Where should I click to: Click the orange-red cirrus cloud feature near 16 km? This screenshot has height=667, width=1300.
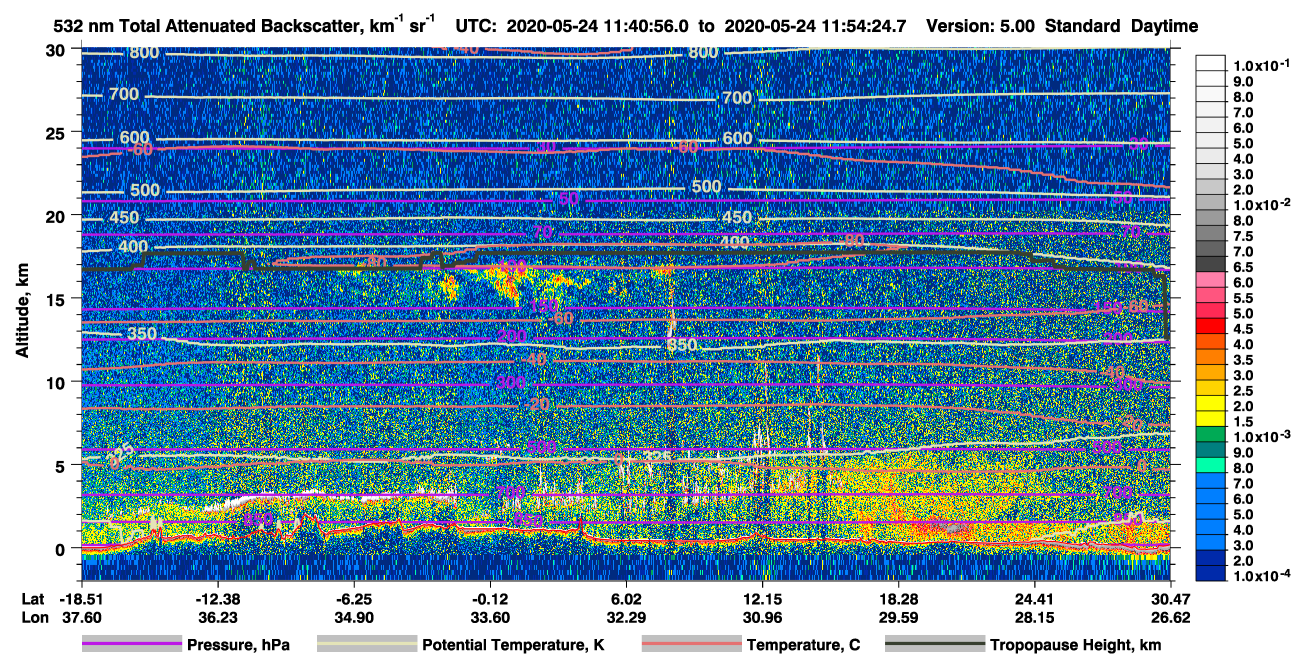pos(510,281)
